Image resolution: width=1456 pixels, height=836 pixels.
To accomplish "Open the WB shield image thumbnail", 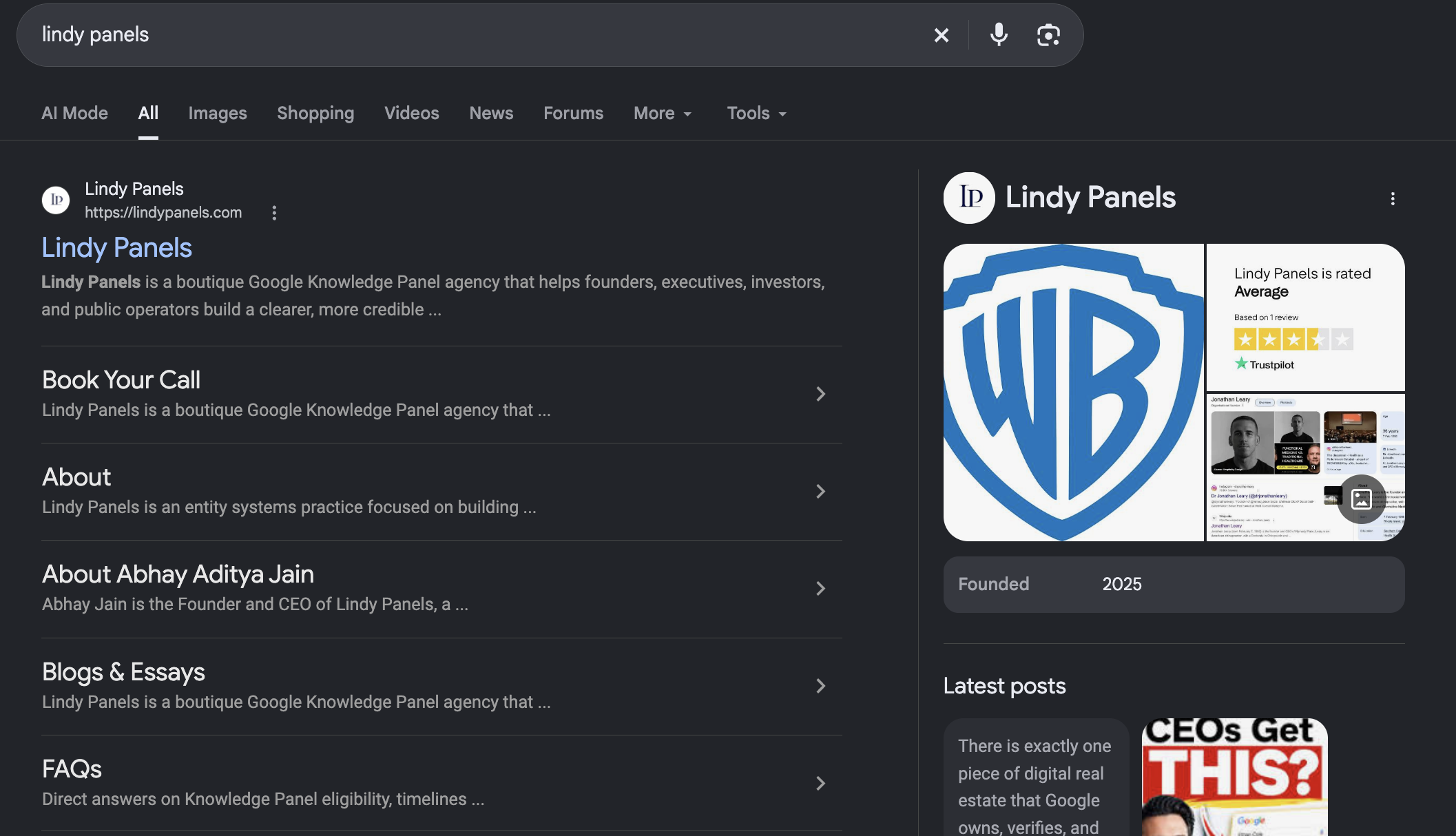I will [1073, 393].
